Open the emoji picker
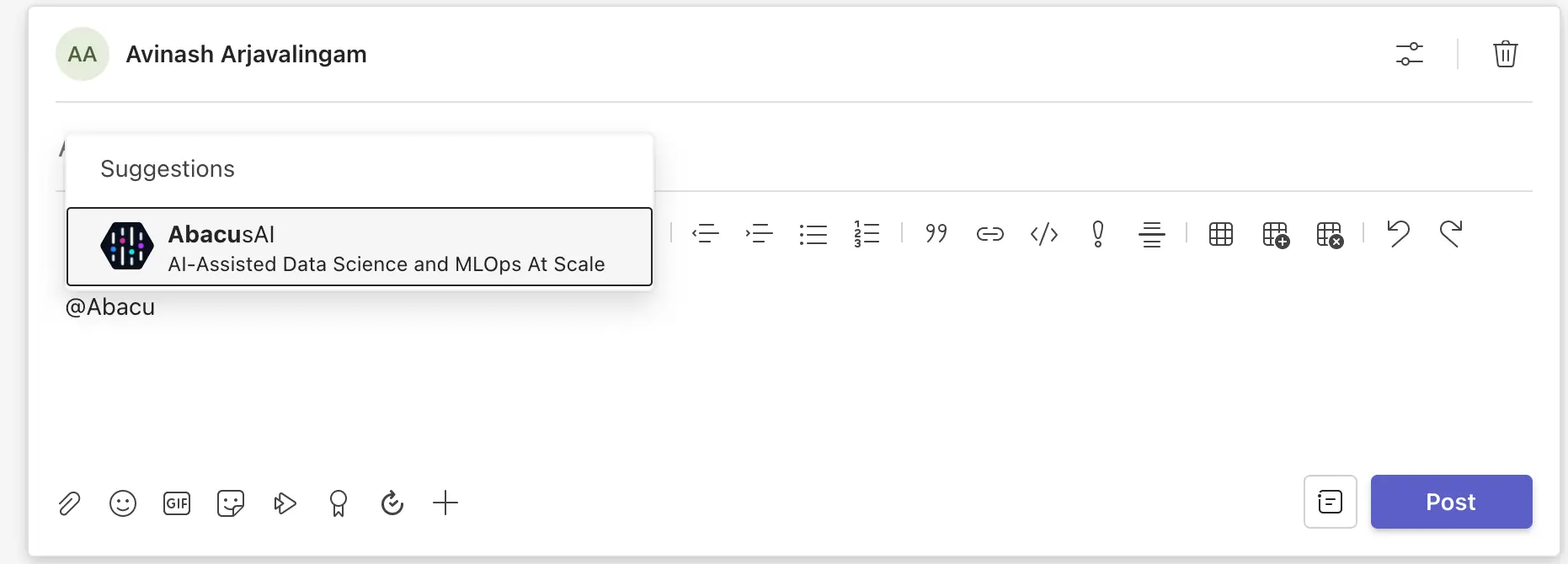Viewport: 1568px width, 564px height. (x=123, y=503)
